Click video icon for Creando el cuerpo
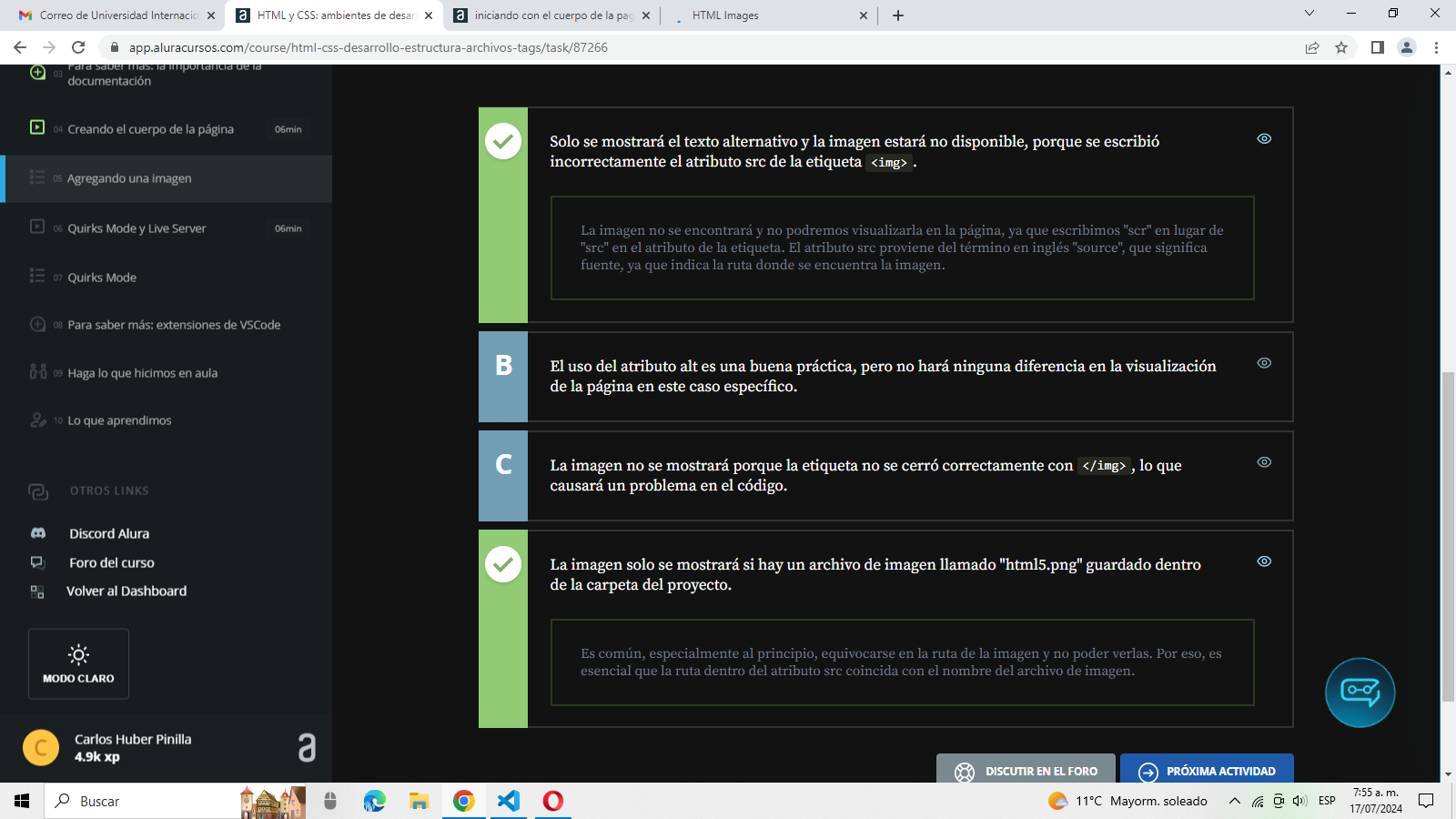This screenshot has width=1456, height=819. pos(37,127)
